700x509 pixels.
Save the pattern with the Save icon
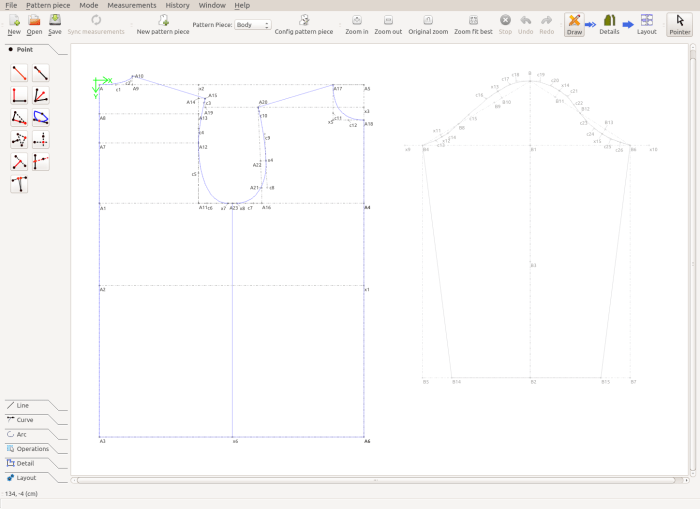[x=54, y=25]
